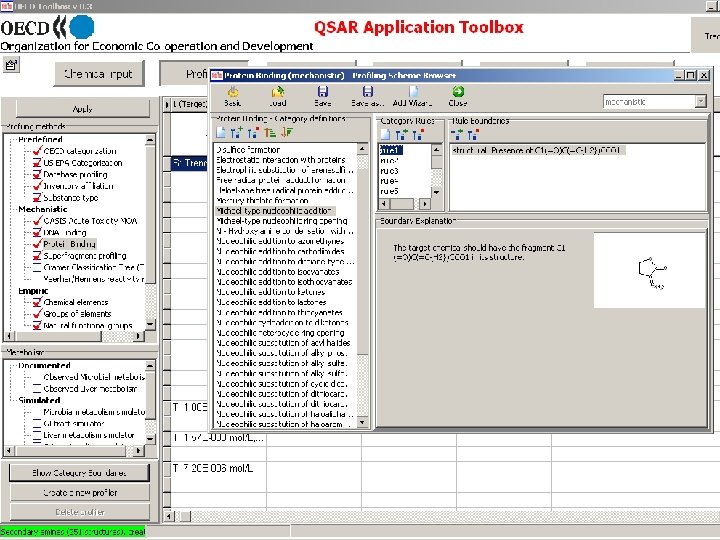Click down arrow of profiling methods scrollbar
720x540 pixels.
[150, 324]
